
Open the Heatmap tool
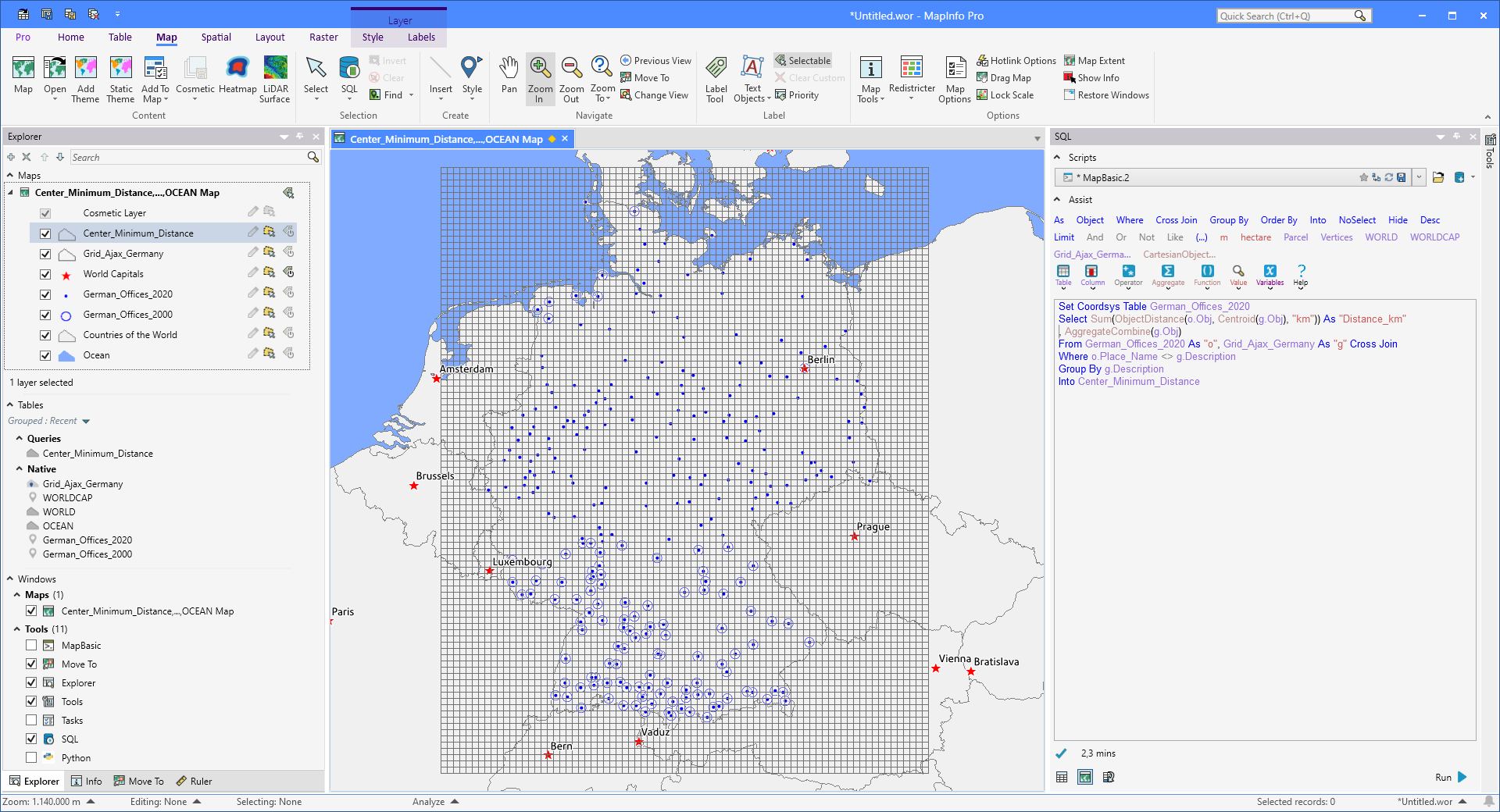(237, 76)
